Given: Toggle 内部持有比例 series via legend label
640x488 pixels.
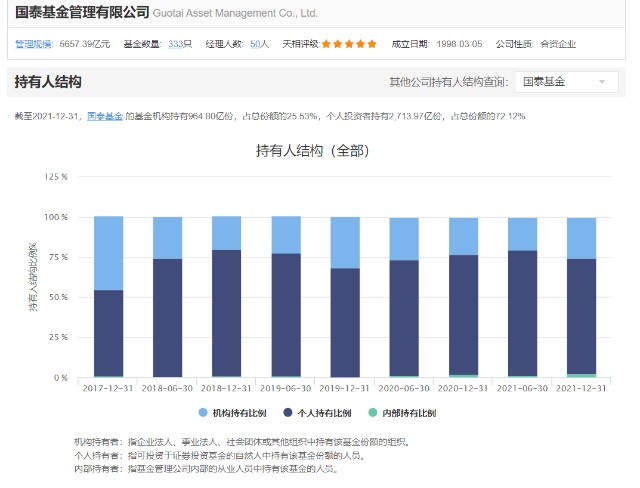Looking at the screenshot, I should 406,412.
